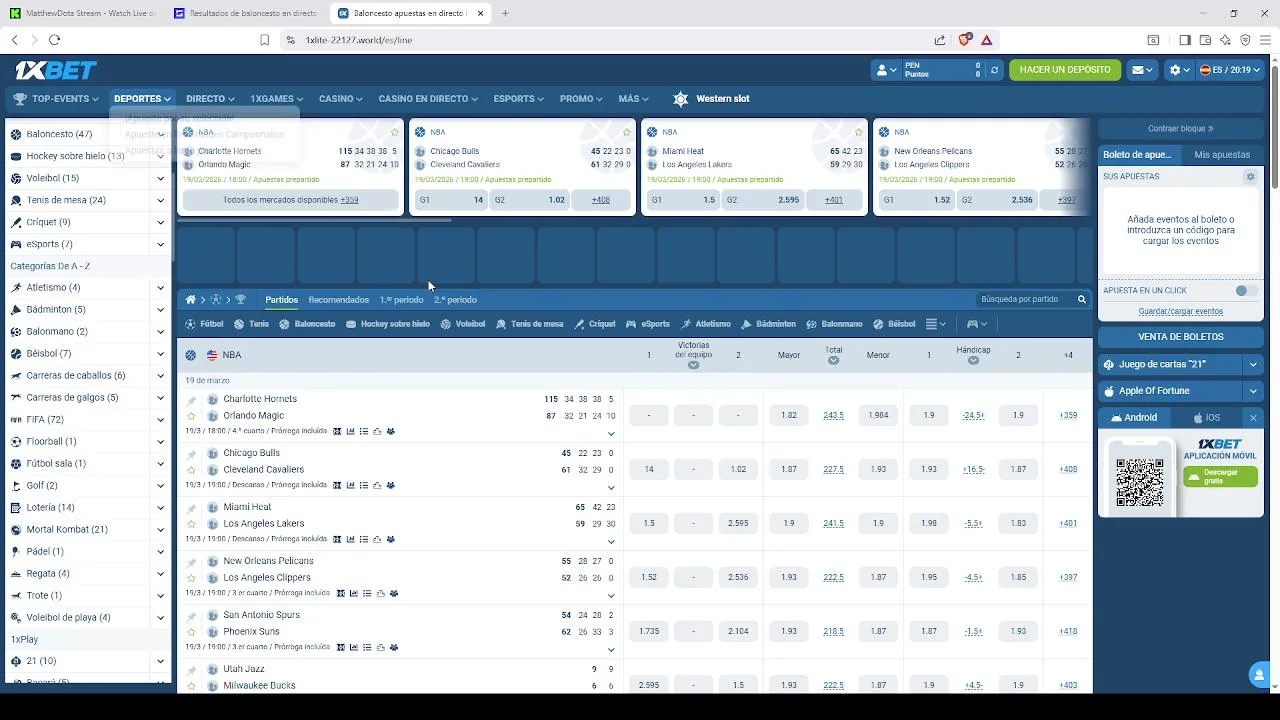
Task: Favorite the Cleveland Cavaliers match star
Action: coord(191,470)
